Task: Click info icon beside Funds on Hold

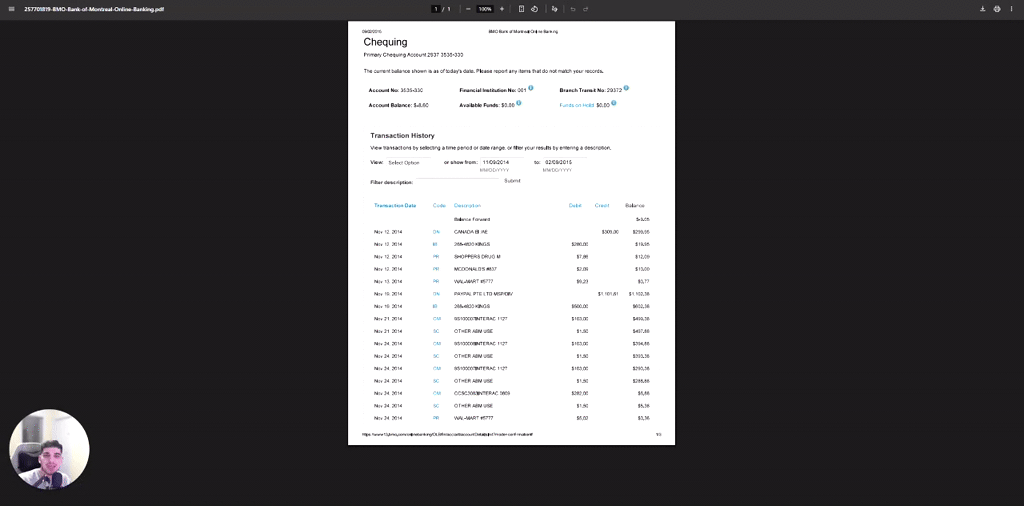Action: pyautogui.click(x=614, y=103)
